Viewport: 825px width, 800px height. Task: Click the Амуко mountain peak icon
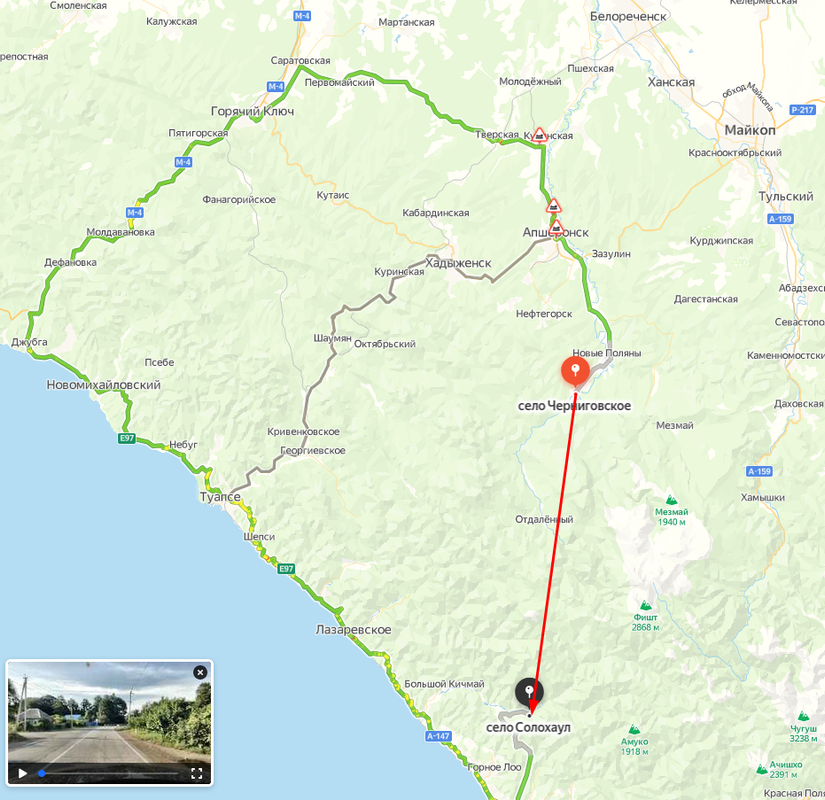click(635, 729)
